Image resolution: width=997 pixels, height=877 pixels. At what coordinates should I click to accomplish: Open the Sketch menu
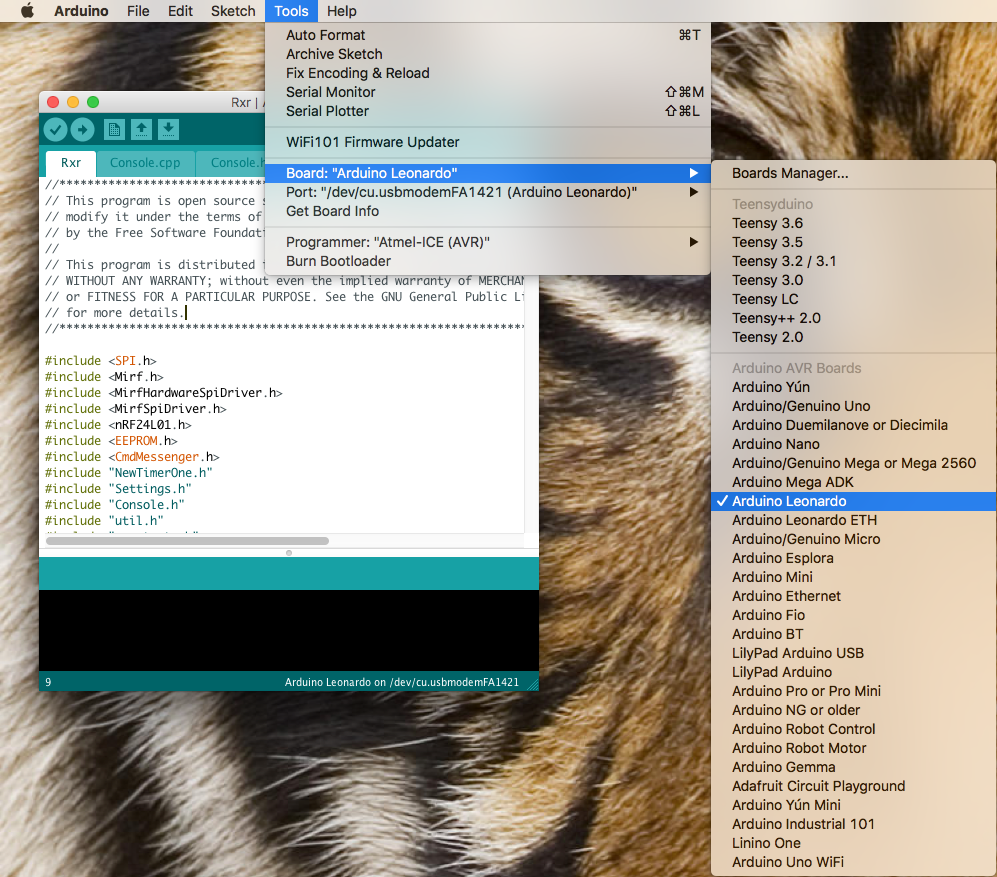point(233,11)
